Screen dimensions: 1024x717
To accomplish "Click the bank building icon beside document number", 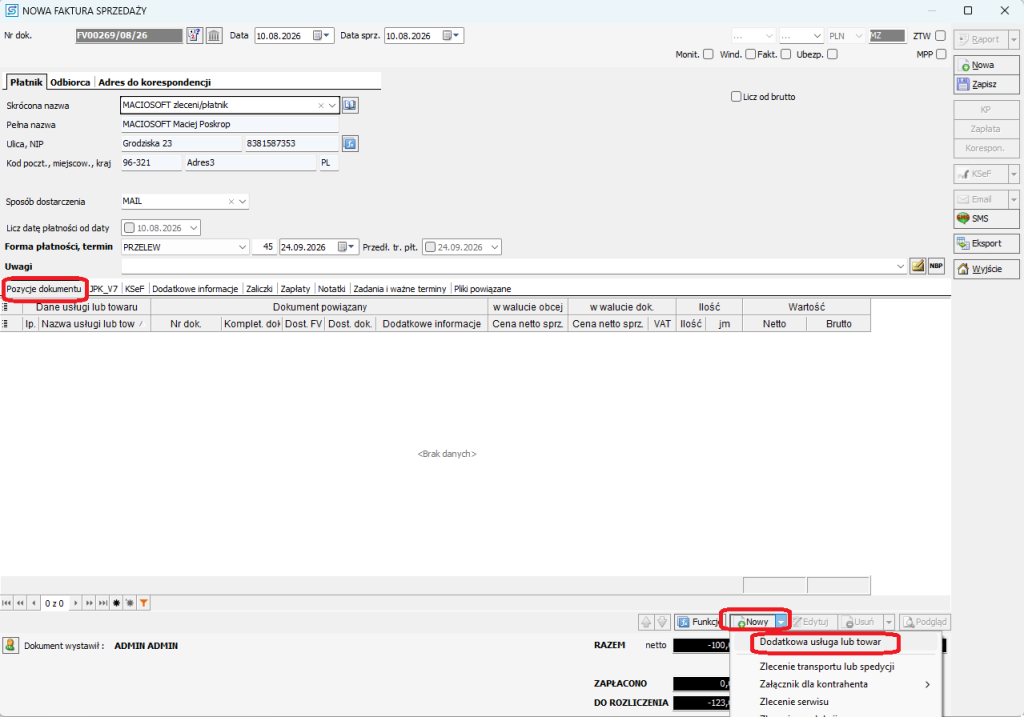I will click(214, 35).
